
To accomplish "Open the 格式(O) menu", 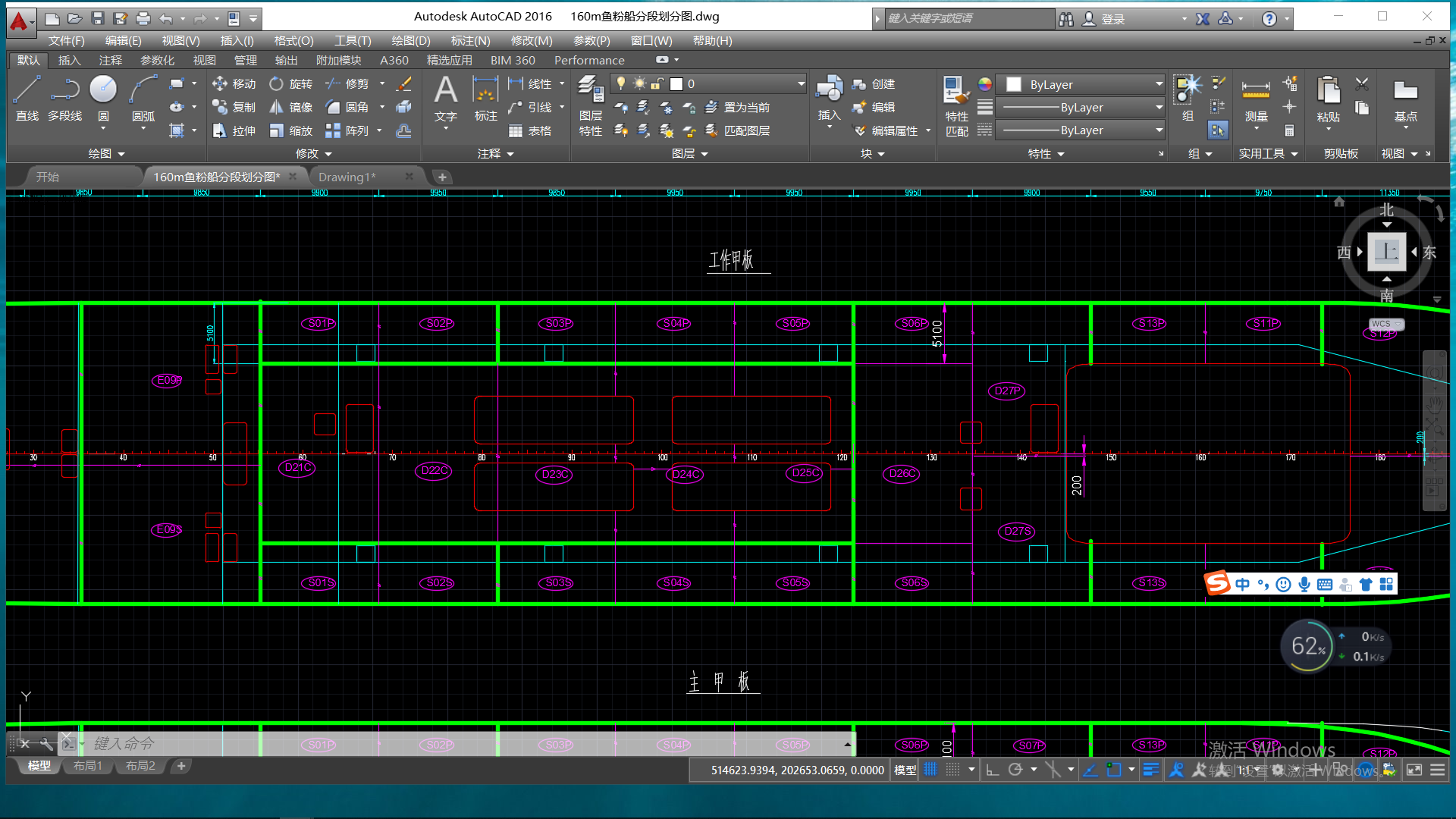I will 293,40.
